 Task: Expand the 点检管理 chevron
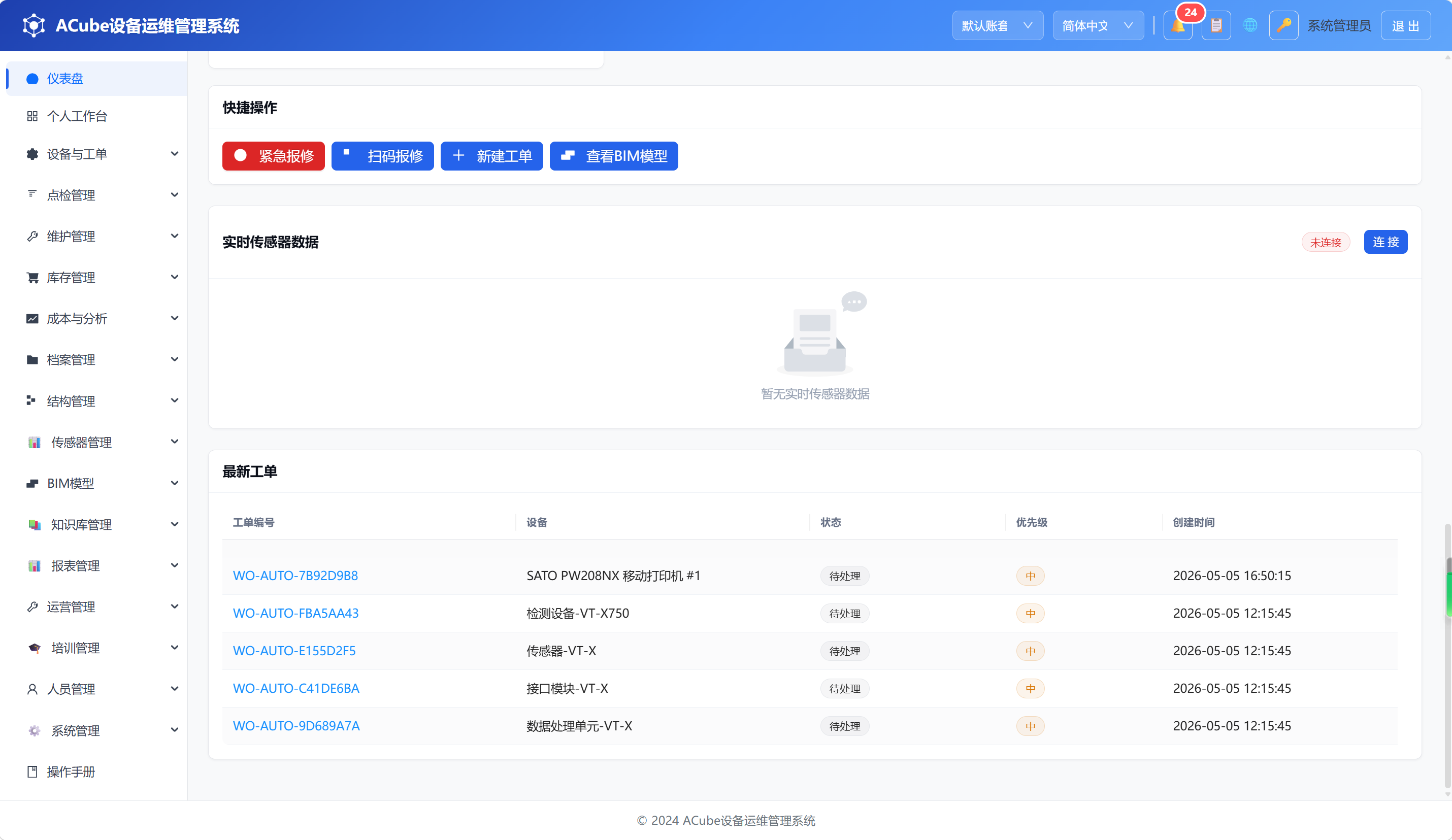point(175,195)
